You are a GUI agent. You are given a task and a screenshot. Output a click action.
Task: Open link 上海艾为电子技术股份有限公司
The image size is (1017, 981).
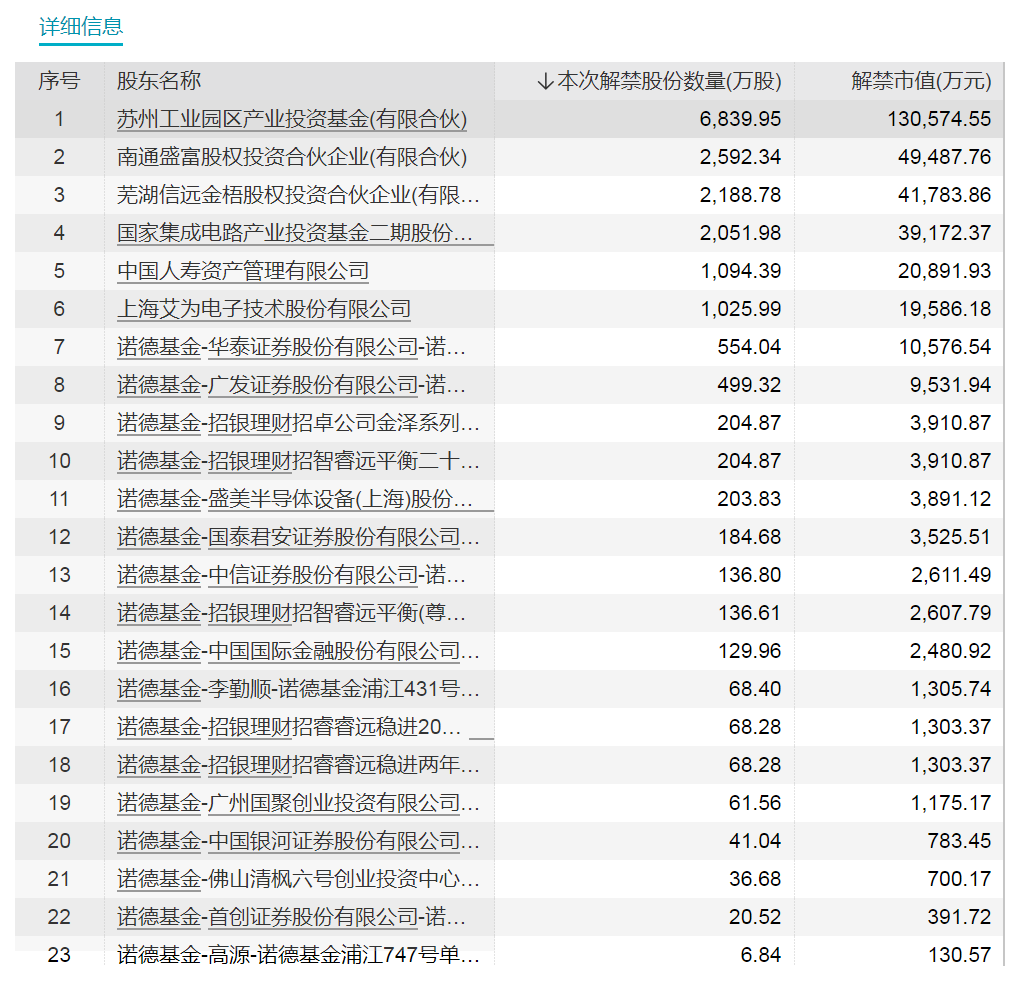[x=264, y=309]
